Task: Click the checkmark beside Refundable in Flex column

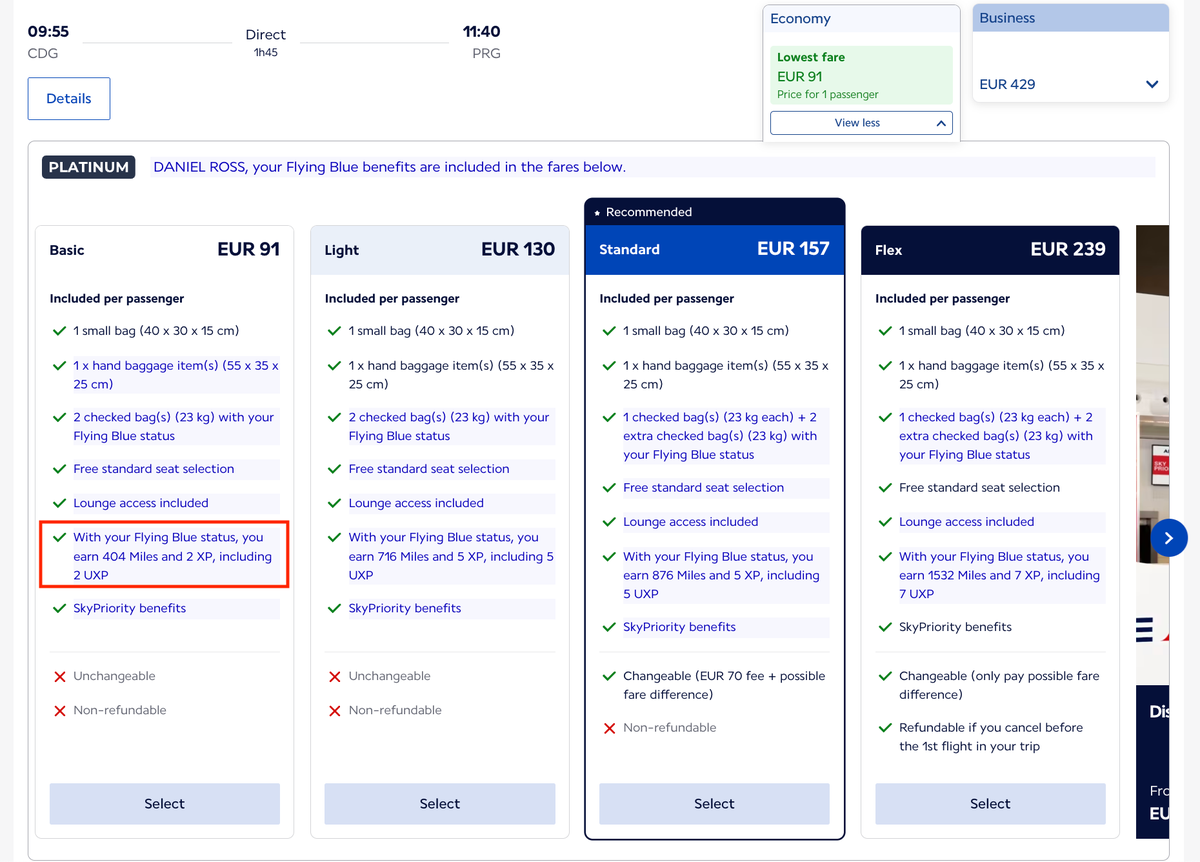Action: pyautogui.click(x=884, y=727)
